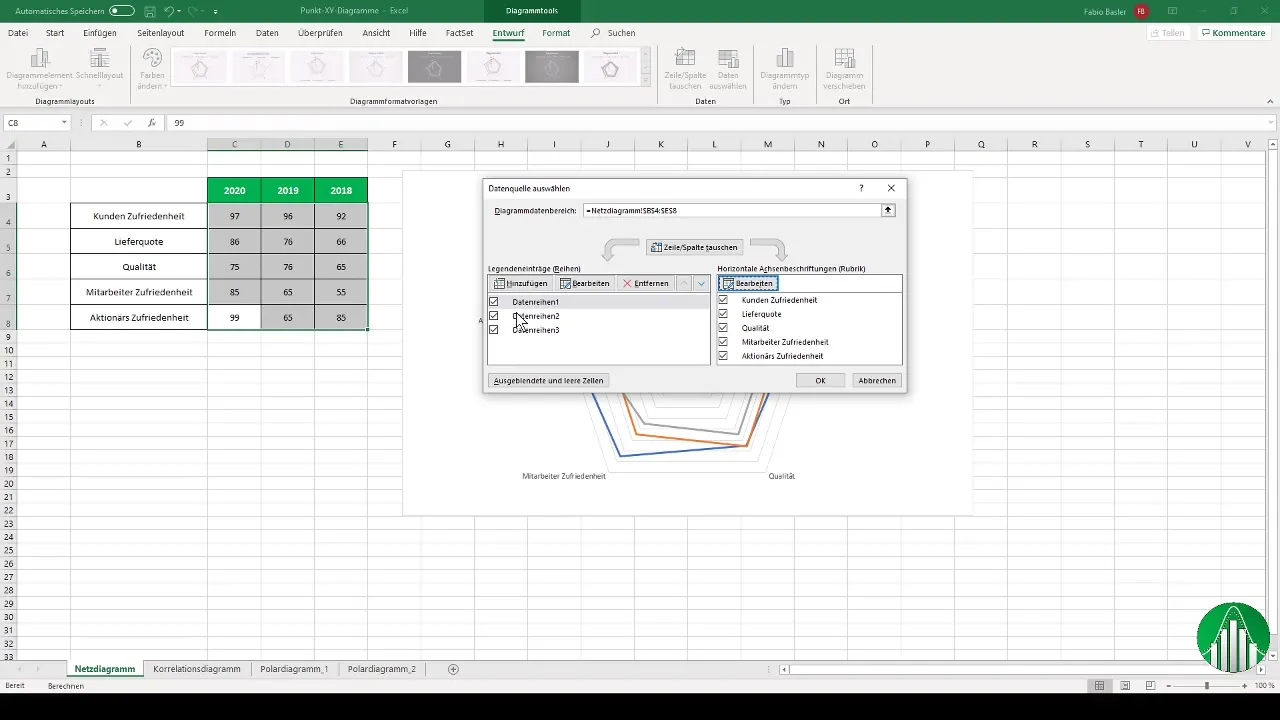The width and height of the screenshot is (1280, 720).
Task: Click Bearbeiten for axis labels
Action: pos(747,283)
